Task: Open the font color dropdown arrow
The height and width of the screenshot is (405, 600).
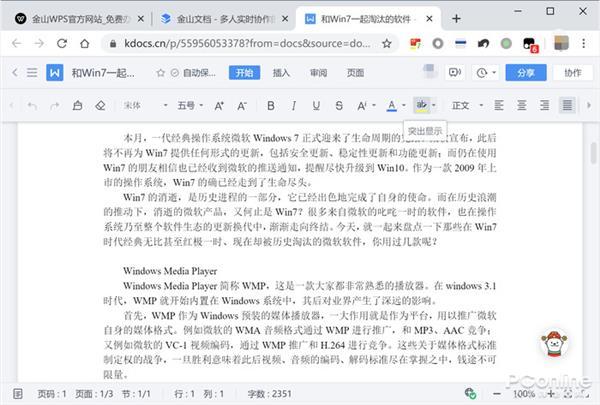Action: (x=404, y=105)
